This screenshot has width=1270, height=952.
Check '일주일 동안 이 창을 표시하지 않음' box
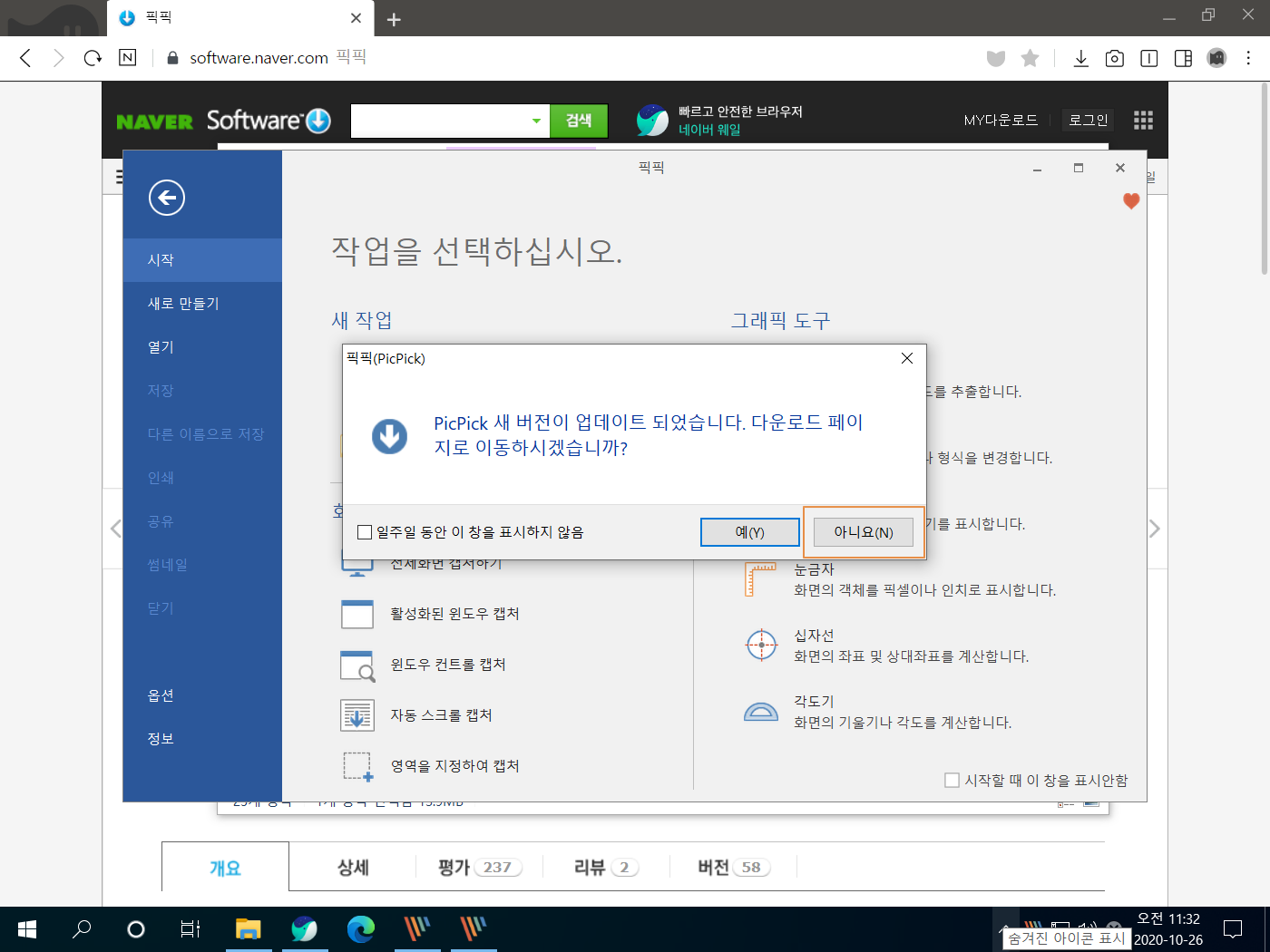365,532
